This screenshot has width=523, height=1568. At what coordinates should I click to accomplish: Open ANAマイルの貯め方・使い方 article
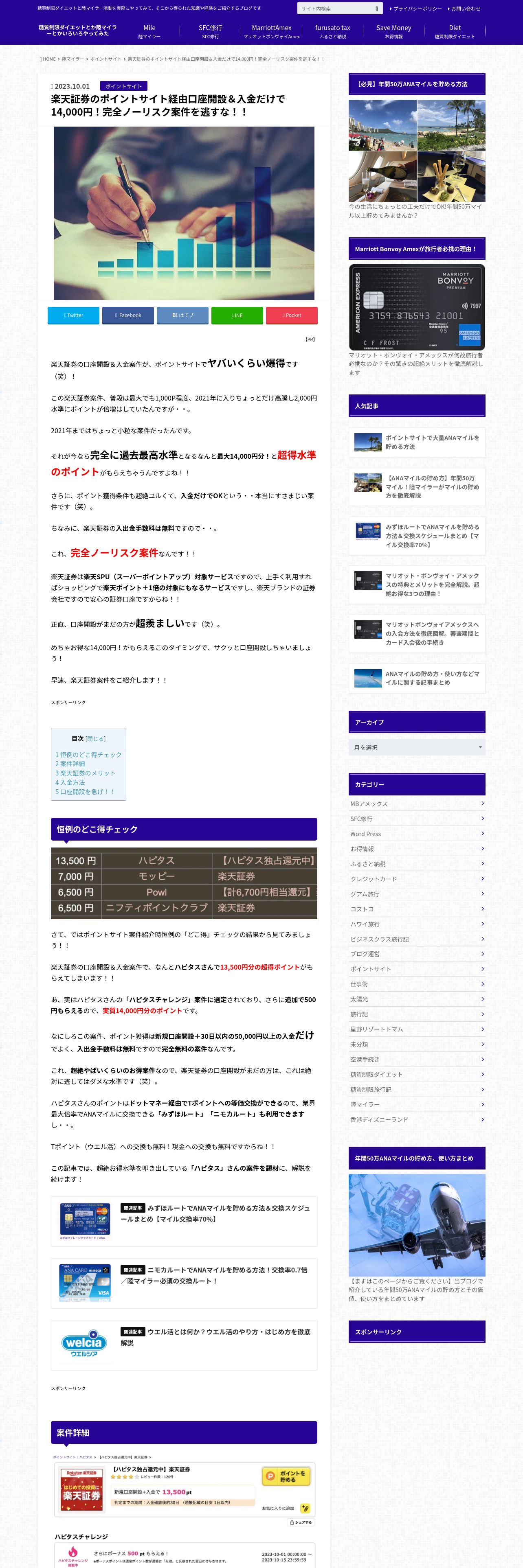tap(416, 678)
